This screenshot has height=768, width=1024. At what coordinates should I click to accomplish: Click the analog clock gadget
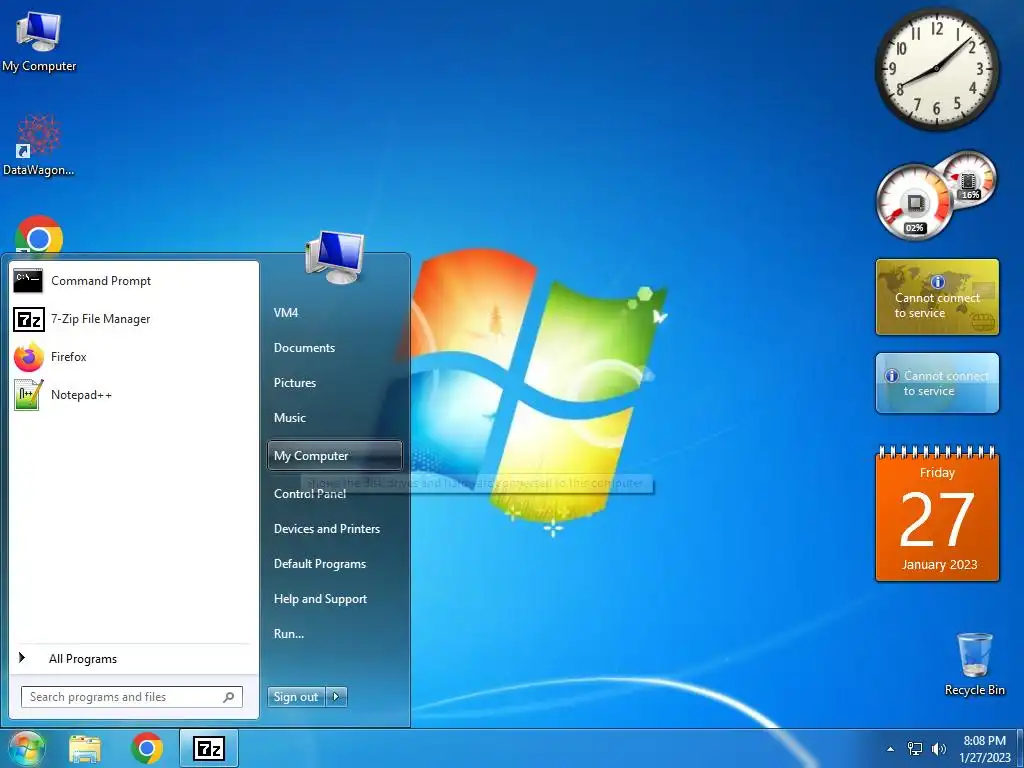click(936, 69)
